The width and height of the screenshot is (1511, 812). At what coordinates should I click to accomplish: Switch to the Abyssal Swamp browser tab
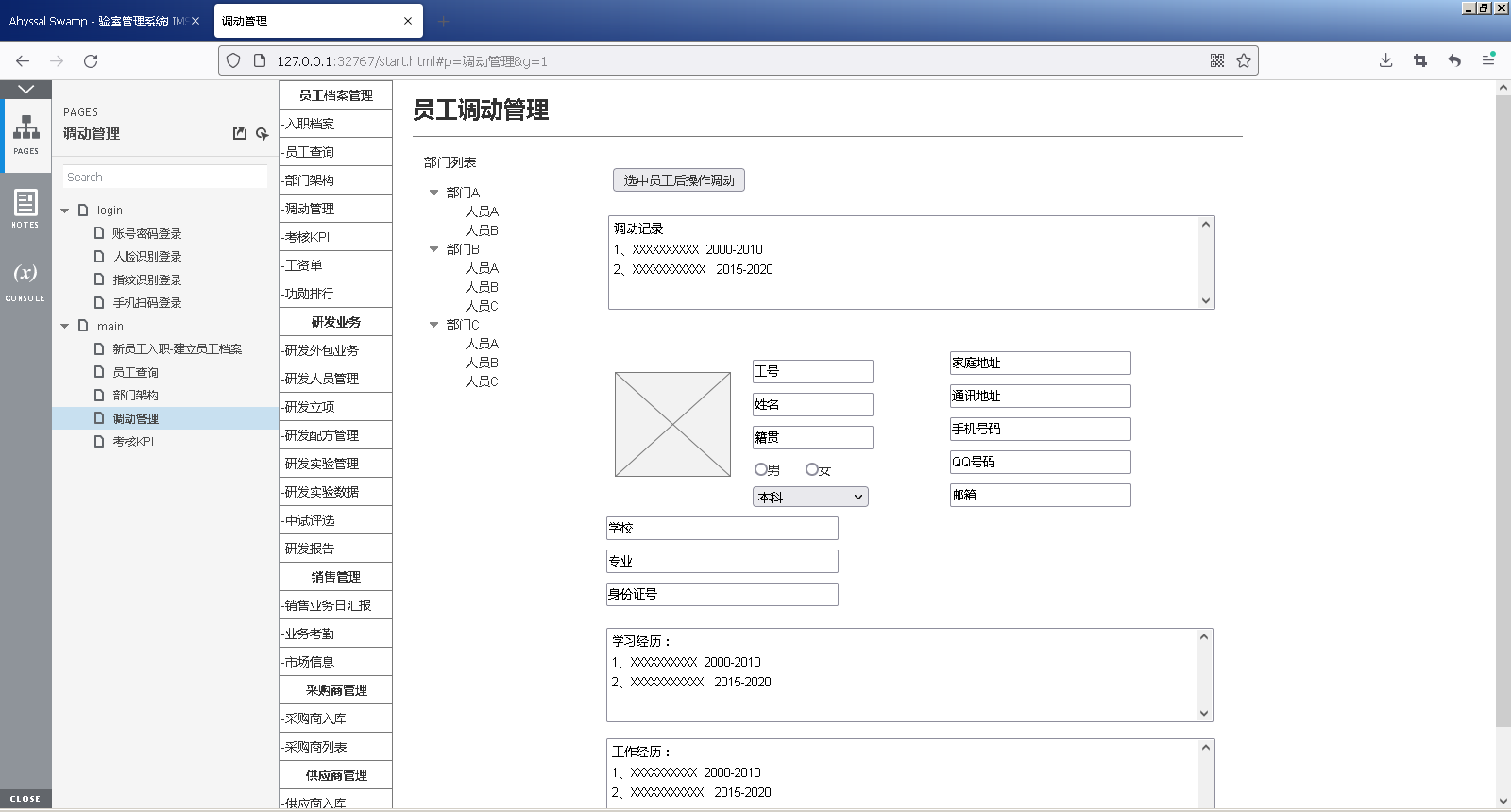(x=98, y=21)
